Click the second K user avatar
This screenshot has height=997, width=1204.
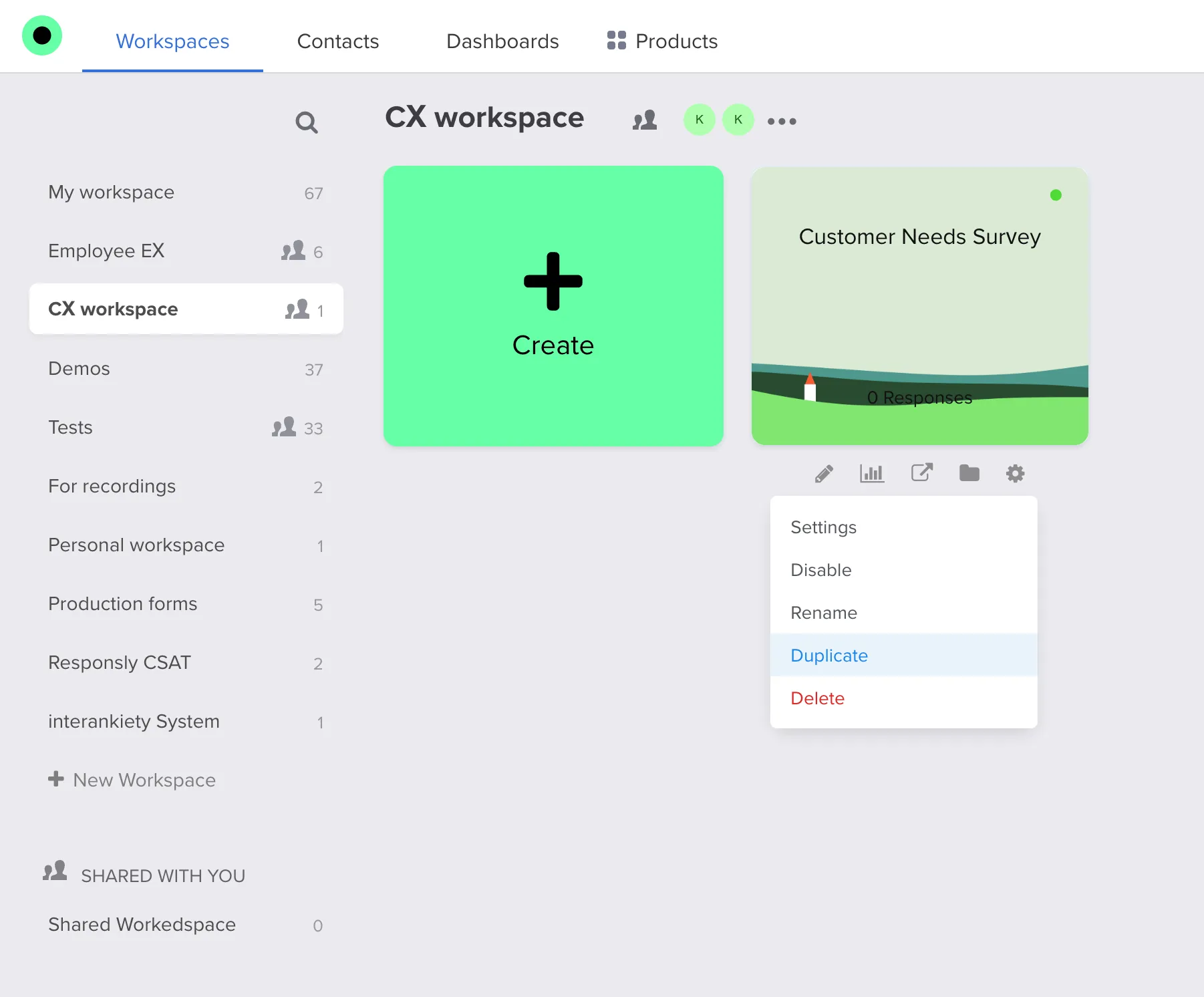coord(738,120)
